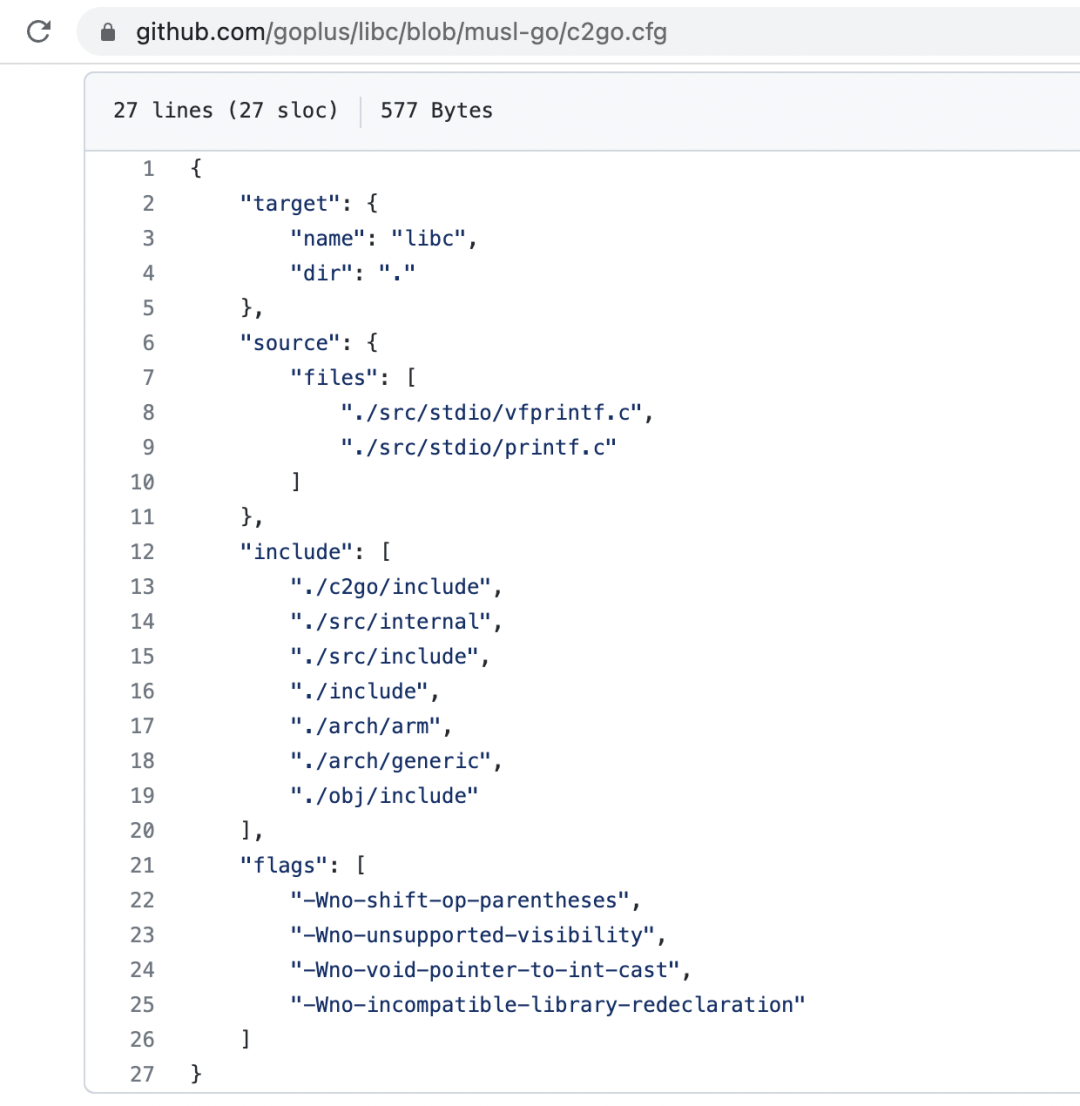Click line number 21
The height and width of the screenshot is (1106, 1080).
click(142, 865)
